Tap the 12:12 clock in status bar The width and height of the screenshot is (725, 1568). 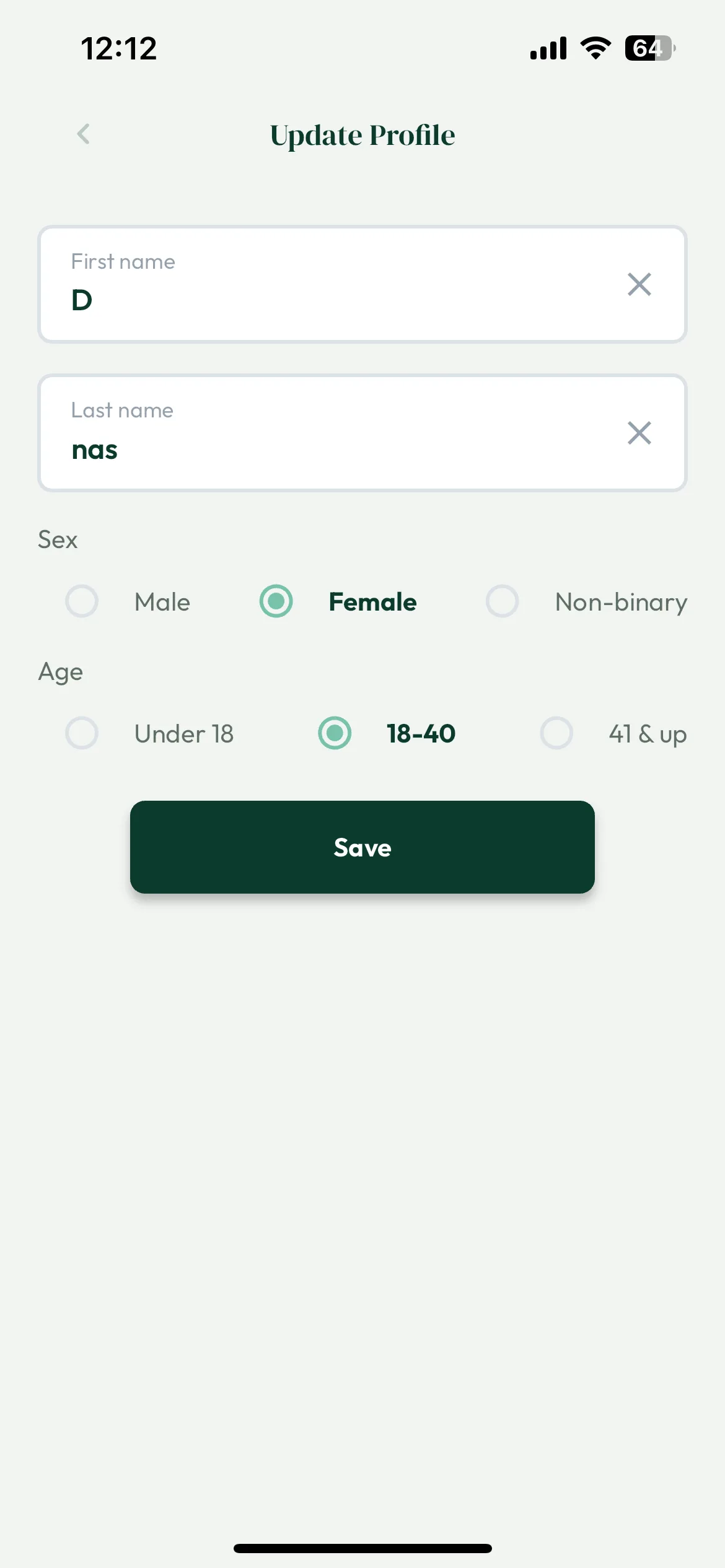pos(119,48)
